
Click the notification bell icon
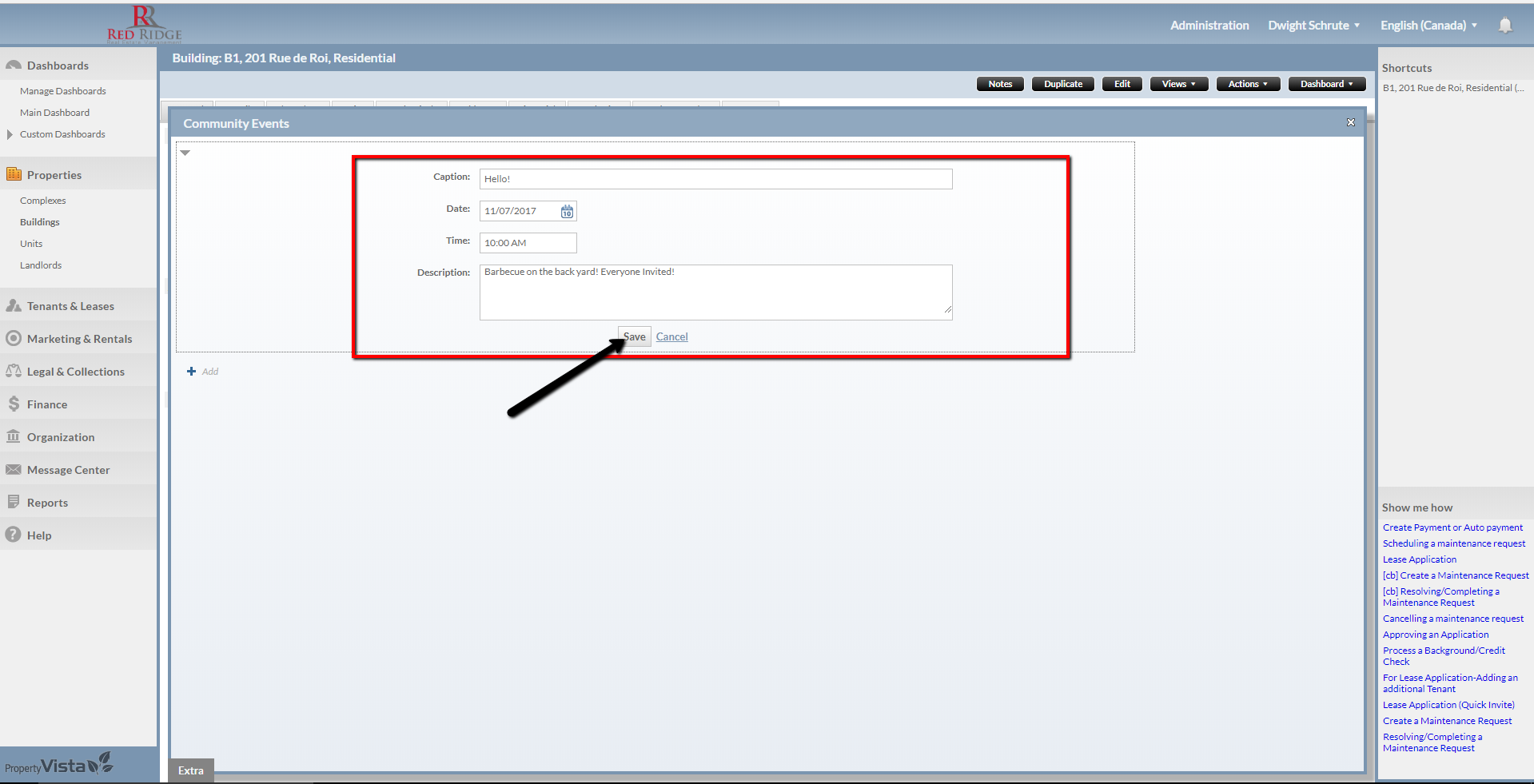(1504, 26)
